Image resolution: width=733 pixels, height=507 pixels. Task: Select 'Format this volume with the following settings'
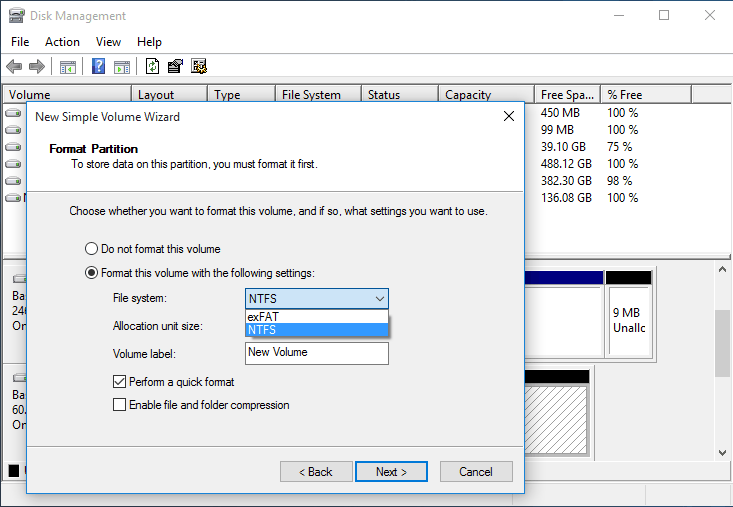(x=200, y=273)
